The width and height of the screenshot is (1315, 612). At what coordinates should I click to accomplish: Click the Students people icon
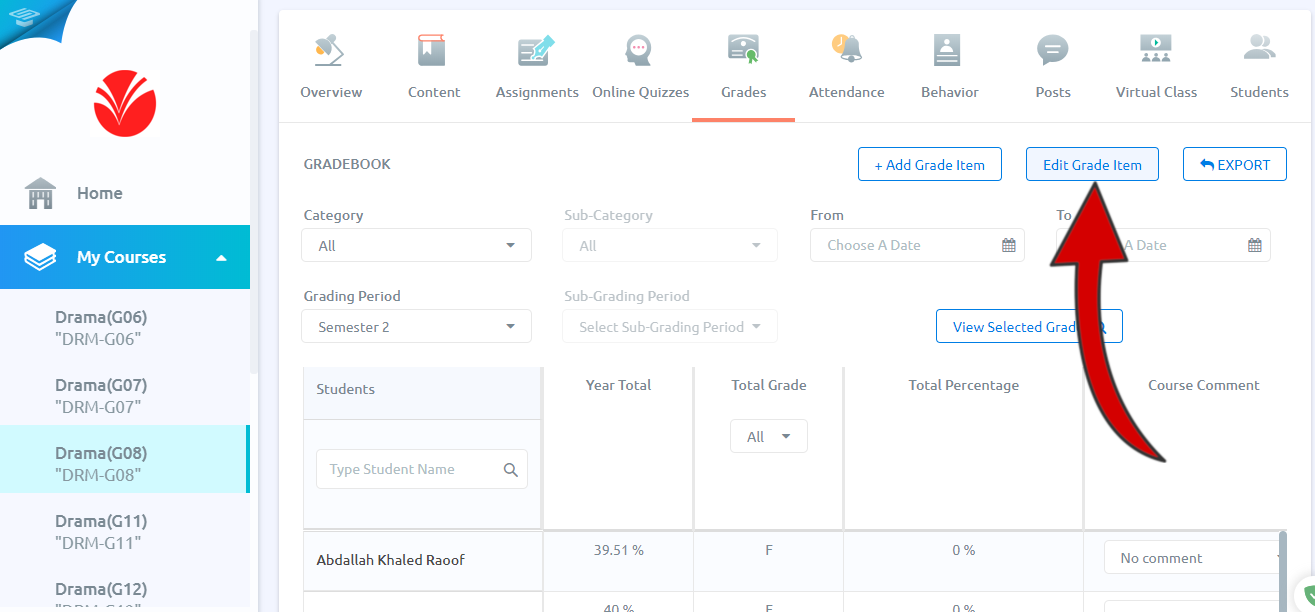[1260, 47]
